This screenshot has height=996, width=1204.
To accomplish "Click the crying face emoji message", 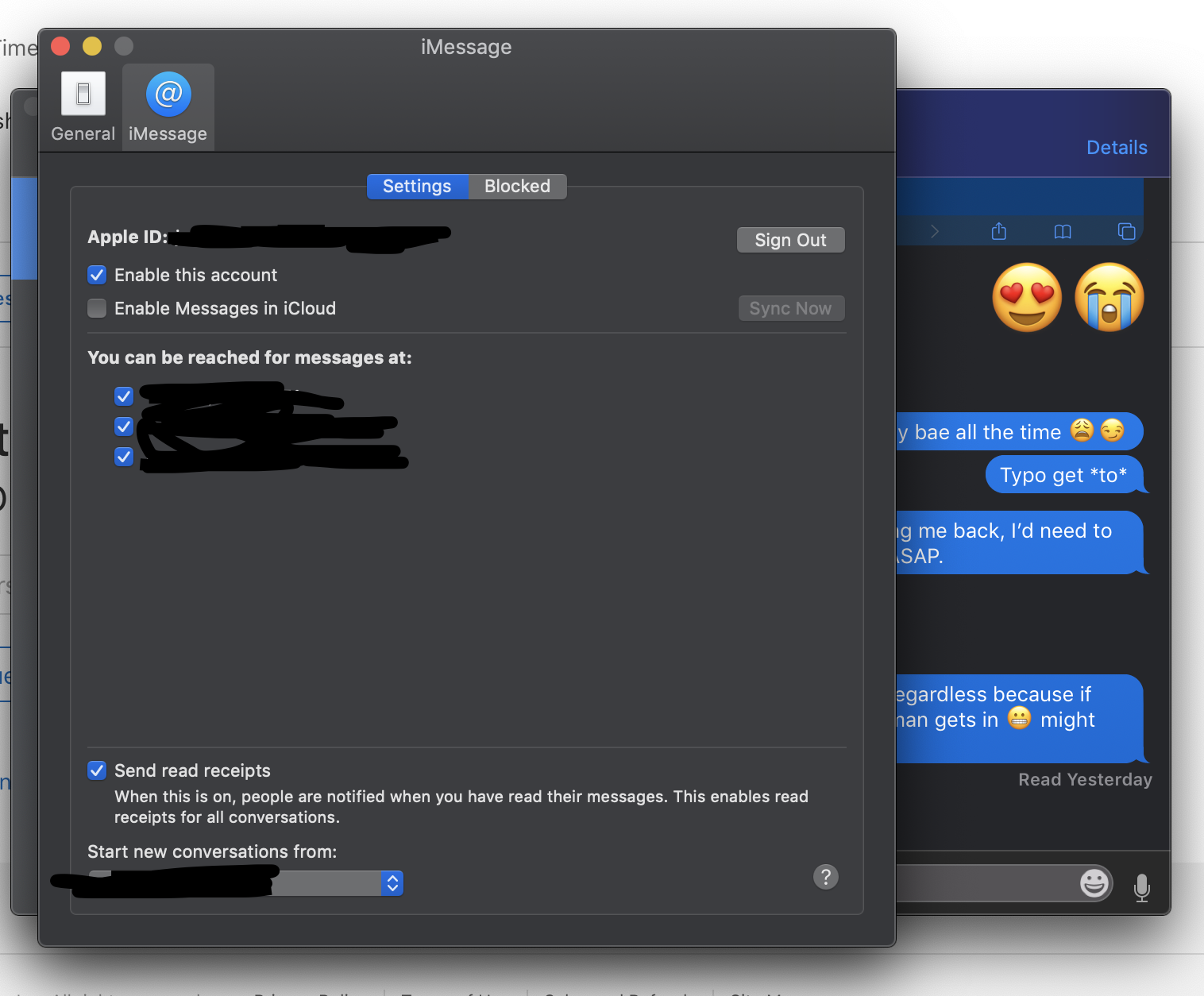I will point(1109,298).
